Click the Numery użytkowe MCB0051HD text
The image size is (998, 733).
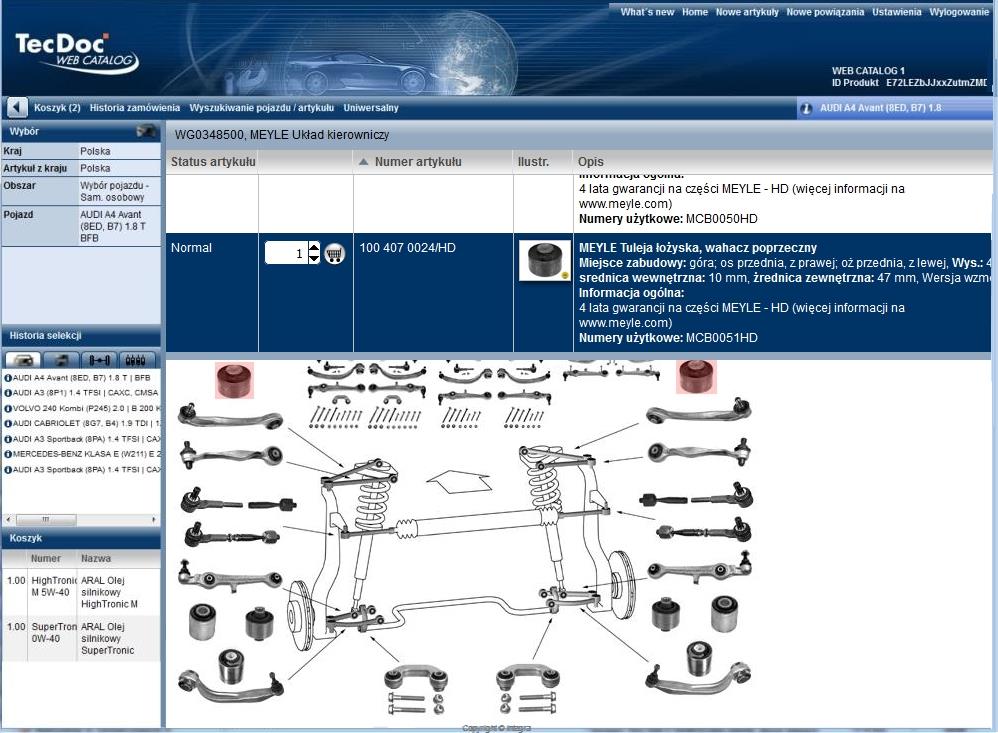668,338
